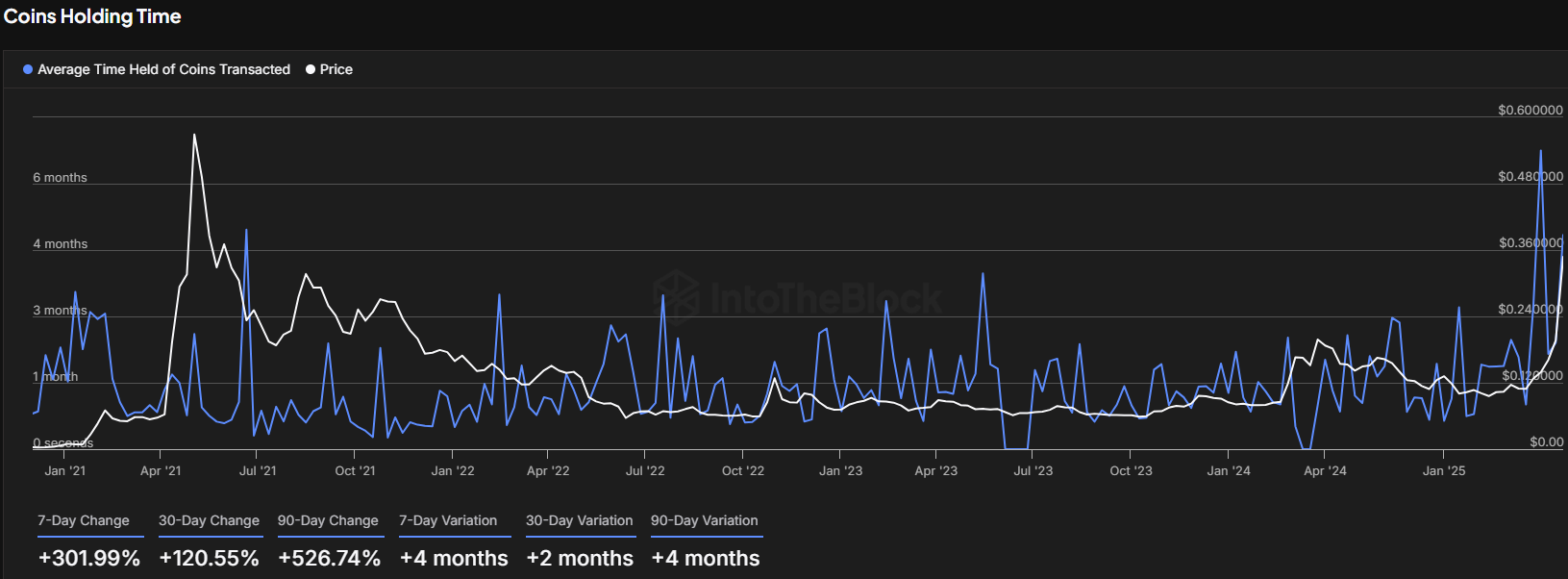Screen dimensions: 1568x579
Task: Click the Jul '21 date label
Action: (258, 470)
